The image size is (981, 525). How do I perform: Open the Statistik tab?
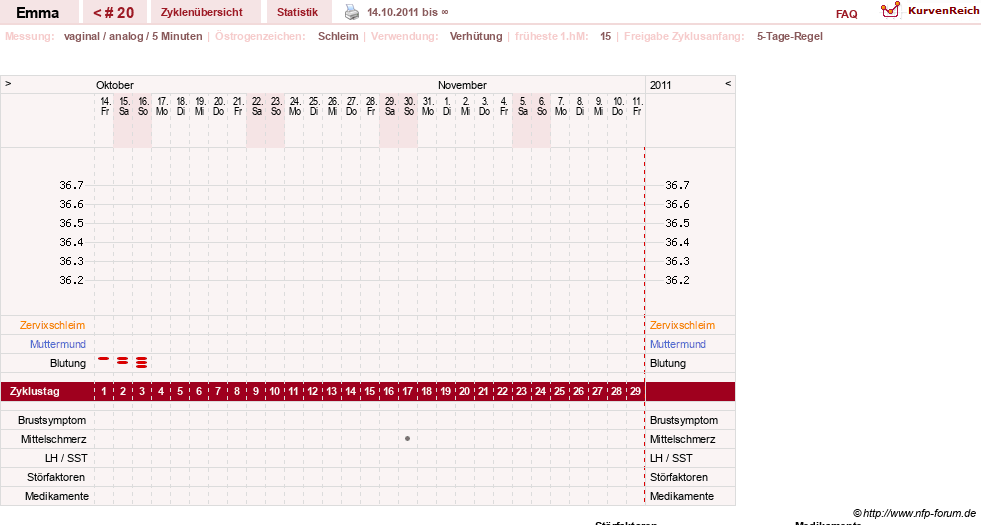298,13
